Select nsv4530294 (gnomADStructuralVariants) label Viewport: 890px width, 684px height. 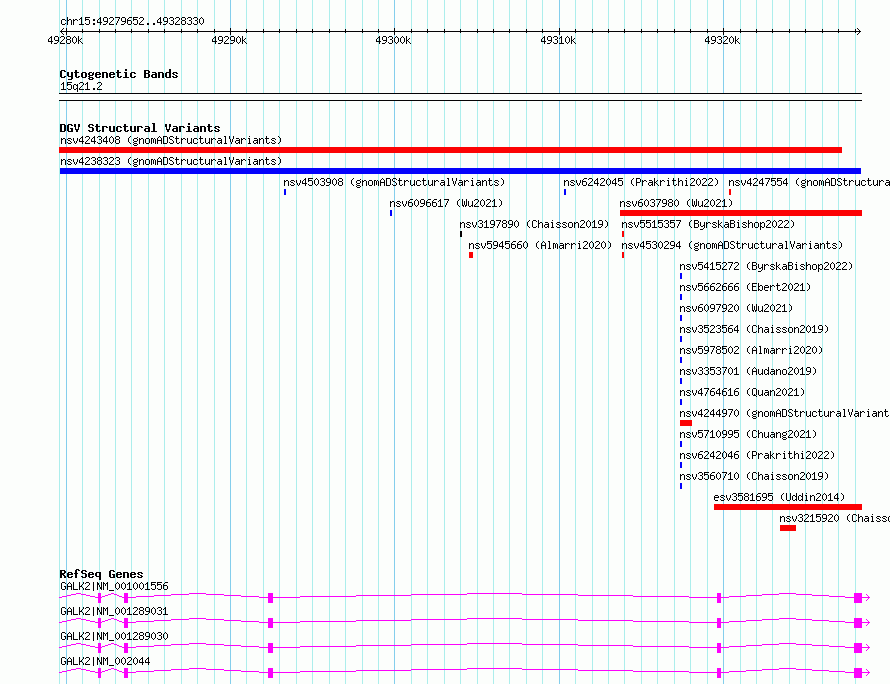point(732,245)
